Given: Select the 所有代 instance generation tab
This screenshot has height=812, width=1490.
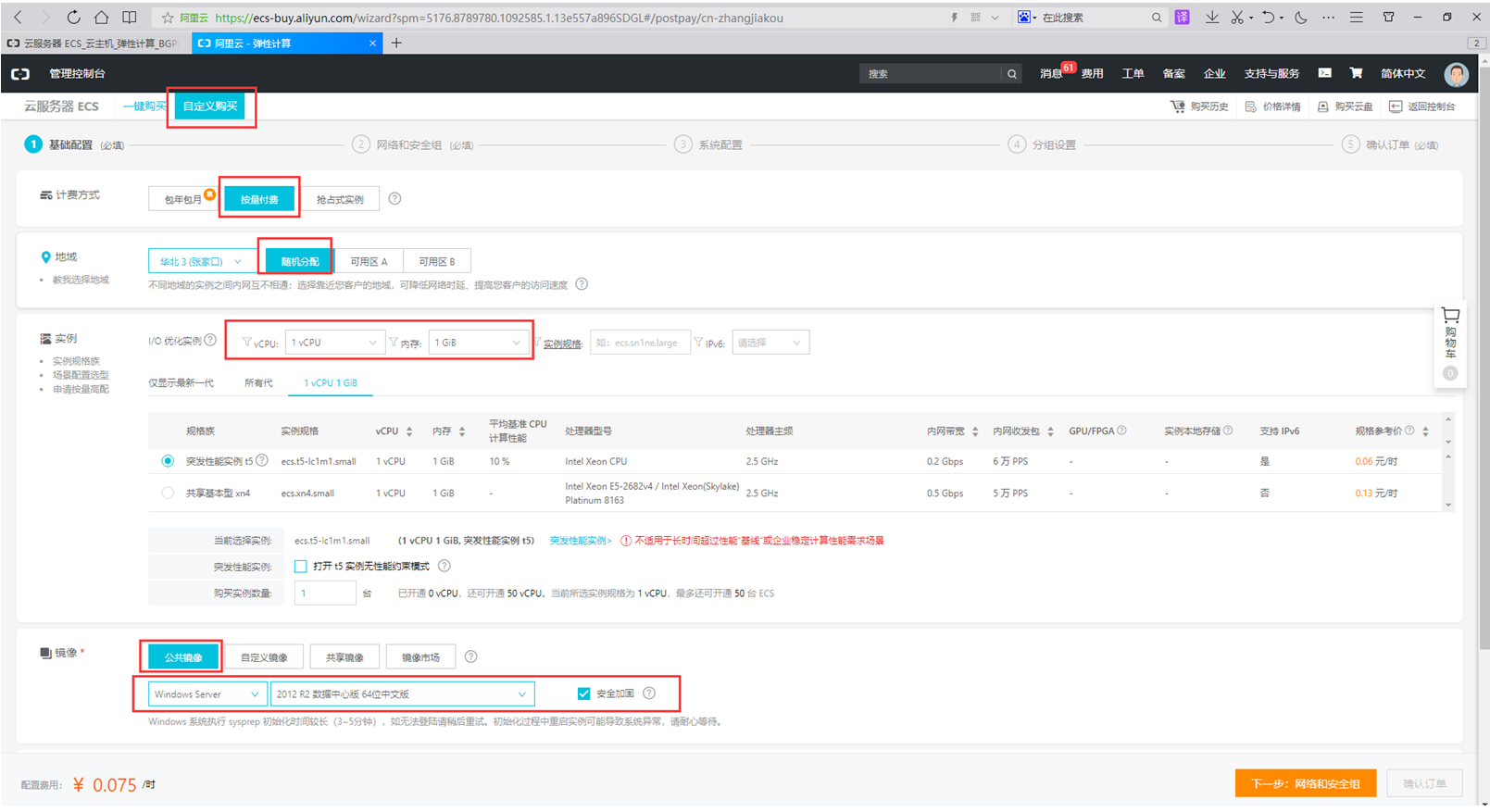Looking at the screenshot, I should 258,383.
